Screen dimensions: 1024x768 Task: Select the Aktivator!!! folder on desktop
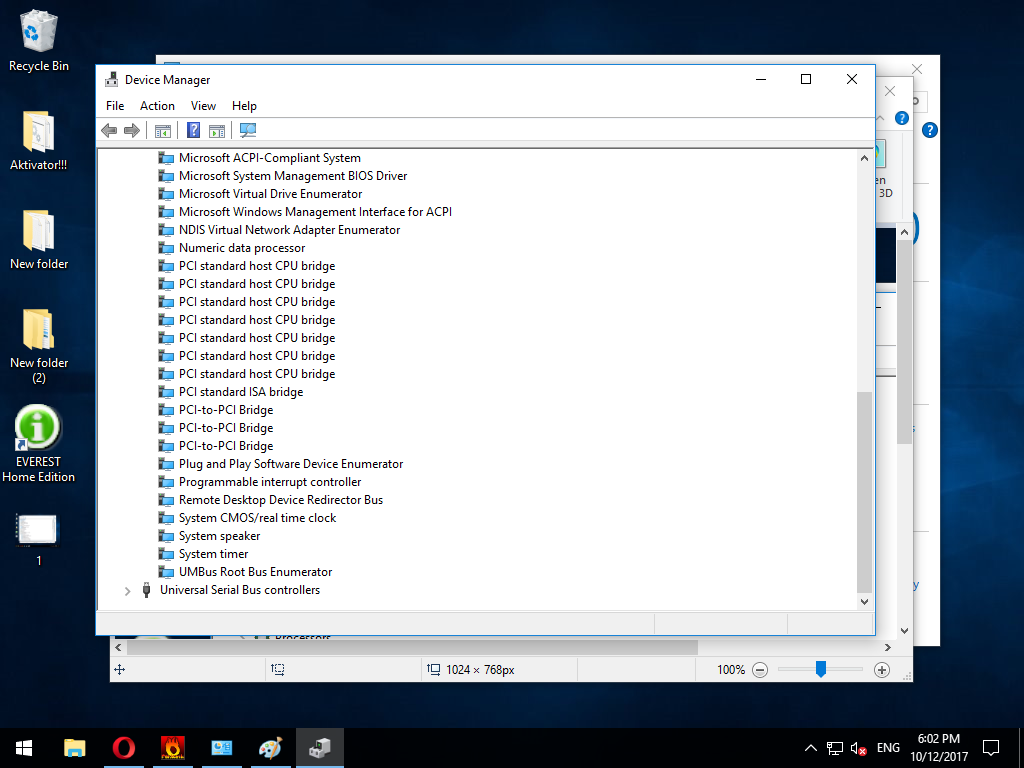point(39,140)
